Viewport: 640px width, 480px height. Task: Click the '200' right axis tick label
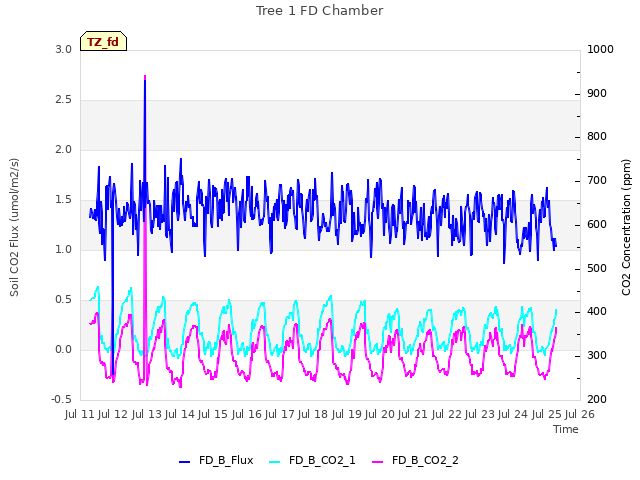pos(597,399)
